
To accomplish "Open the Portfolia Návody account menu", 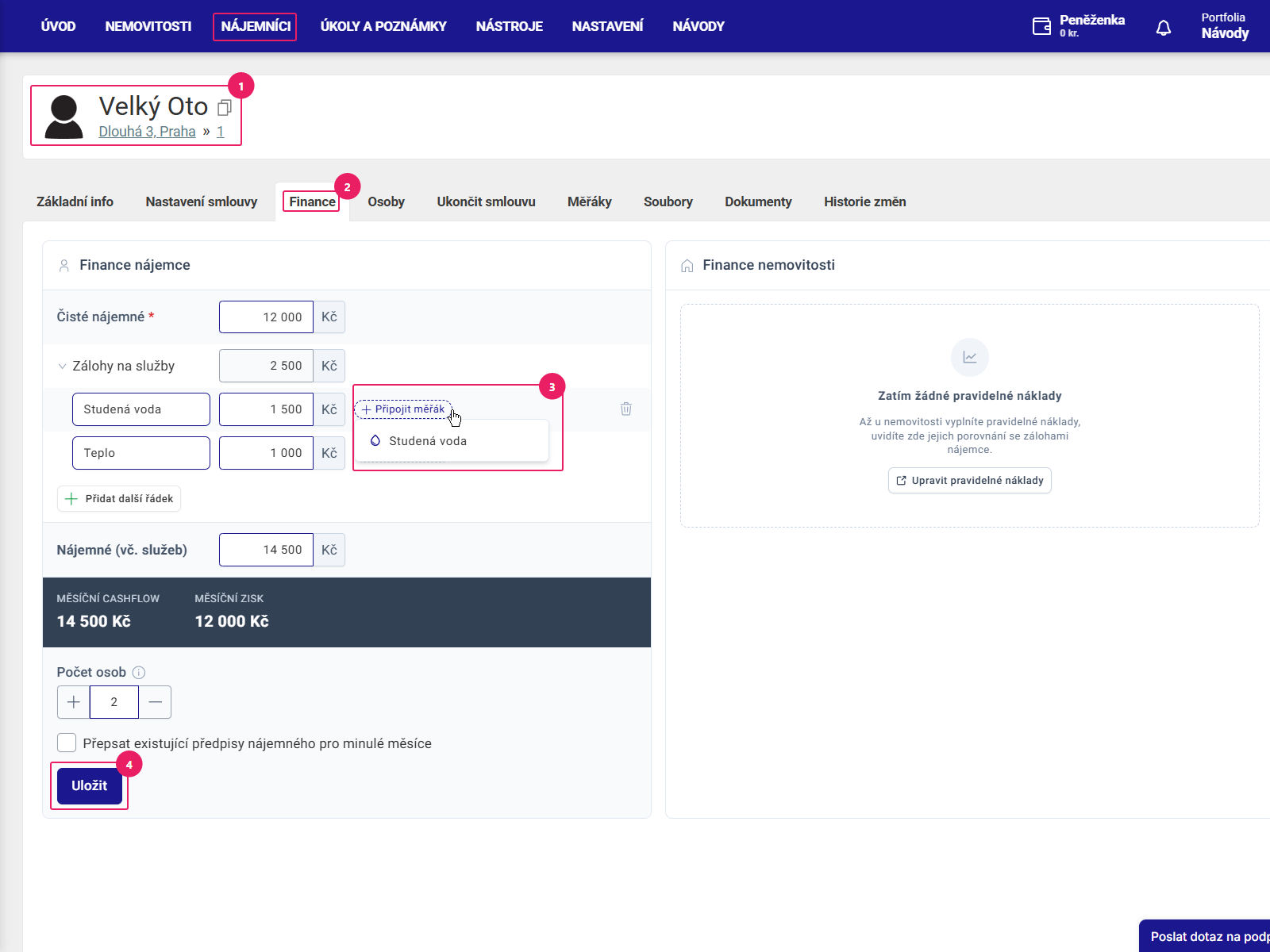I will pyautogui.click(x=1225, y=26).
